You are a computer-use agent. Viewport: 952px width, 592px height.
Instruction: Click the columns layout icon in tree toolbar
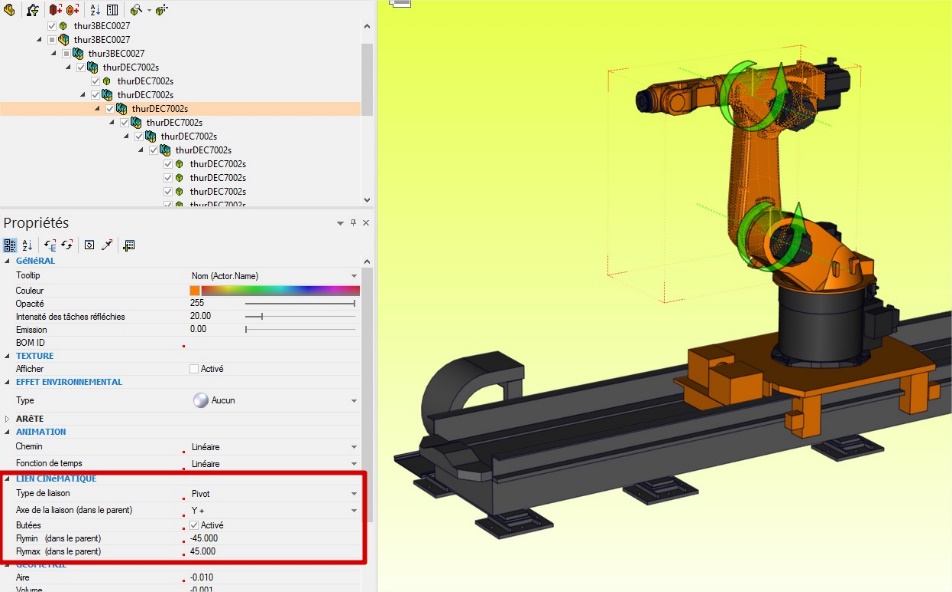point(112,10)
